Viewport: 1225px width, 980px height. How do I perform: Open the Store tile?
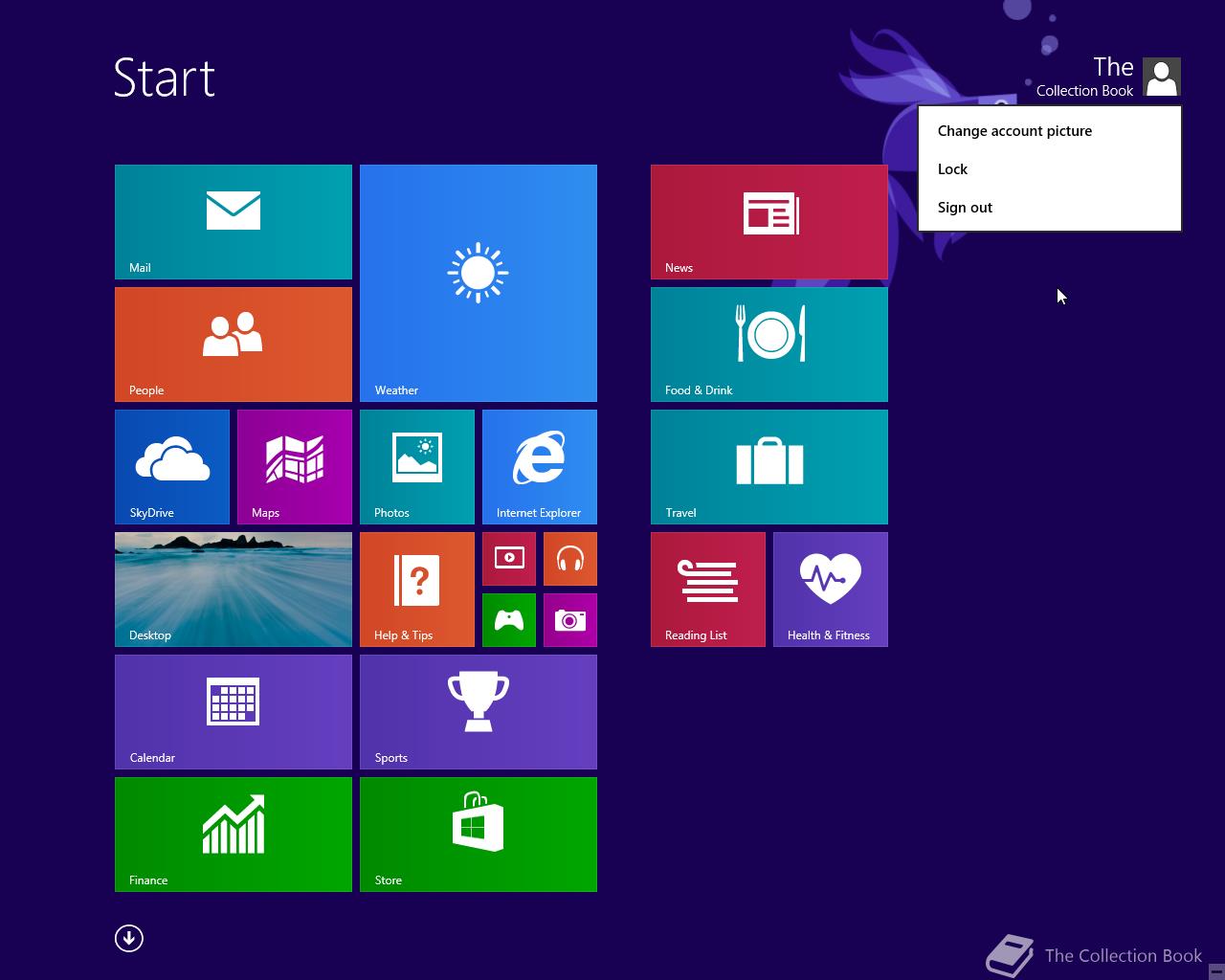coord(479,835)
